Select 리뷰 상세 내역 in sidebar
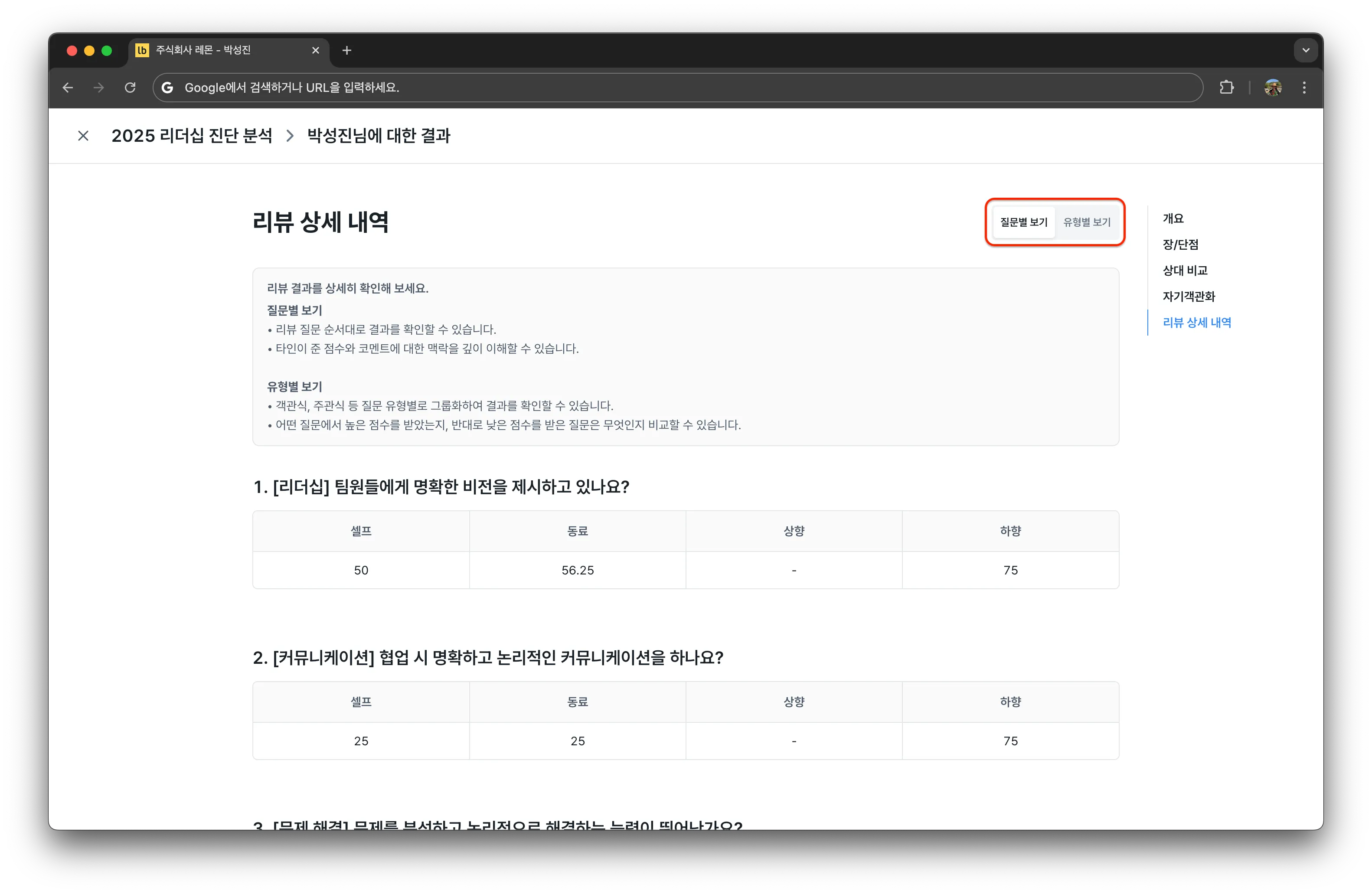Screen dimensions: 1372x894 [x=1197, y=323]
